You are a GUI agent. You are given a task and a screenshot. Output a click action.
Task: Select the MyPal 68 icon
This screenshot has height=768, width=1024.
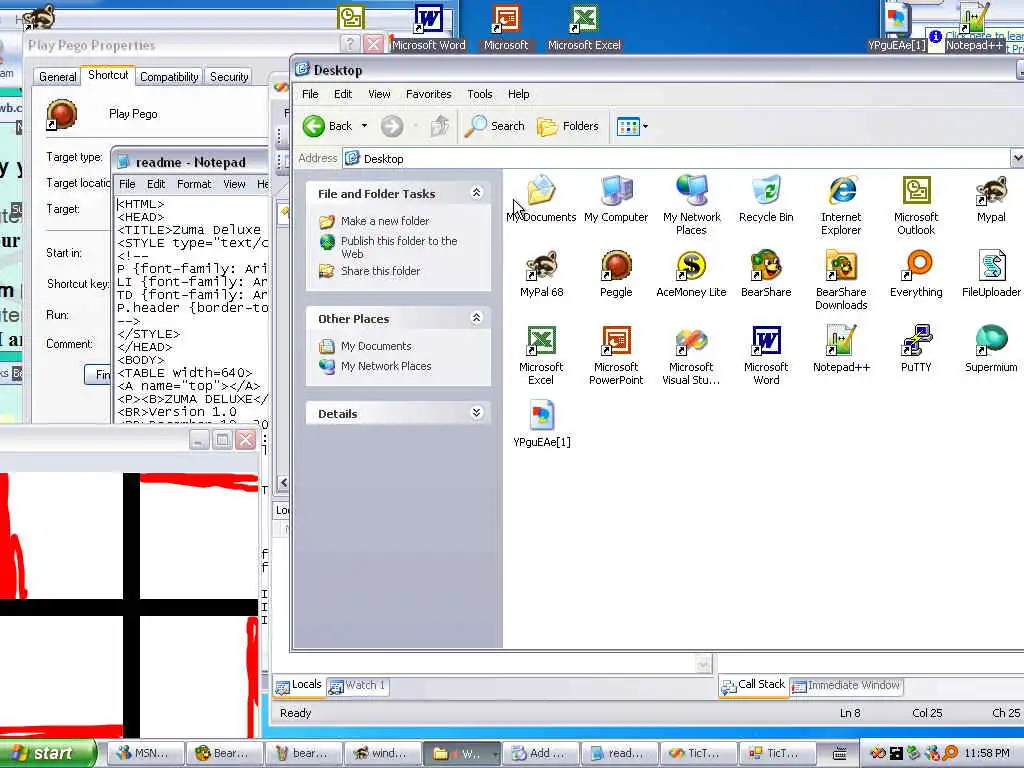(541, 274)
